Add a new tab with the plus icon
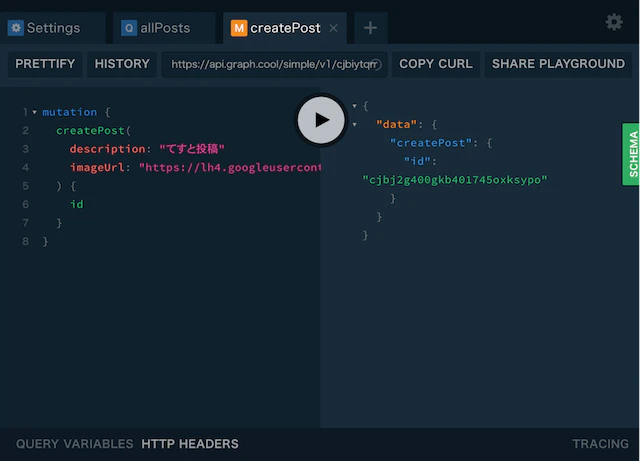The width and height of the screenshot is (640, 461). [370, 28]
